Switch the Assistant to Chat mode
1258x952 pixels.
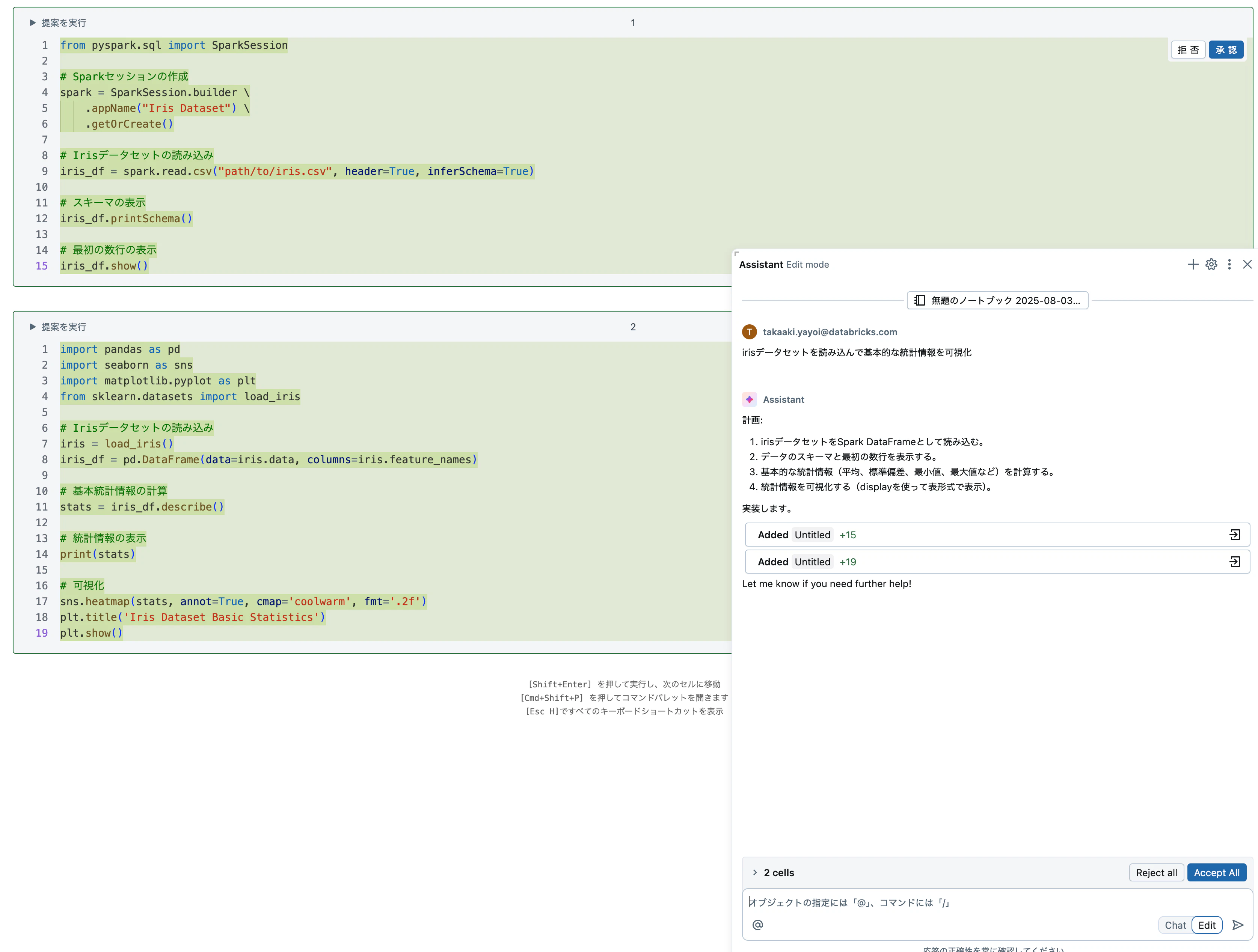pos(1175,925)
